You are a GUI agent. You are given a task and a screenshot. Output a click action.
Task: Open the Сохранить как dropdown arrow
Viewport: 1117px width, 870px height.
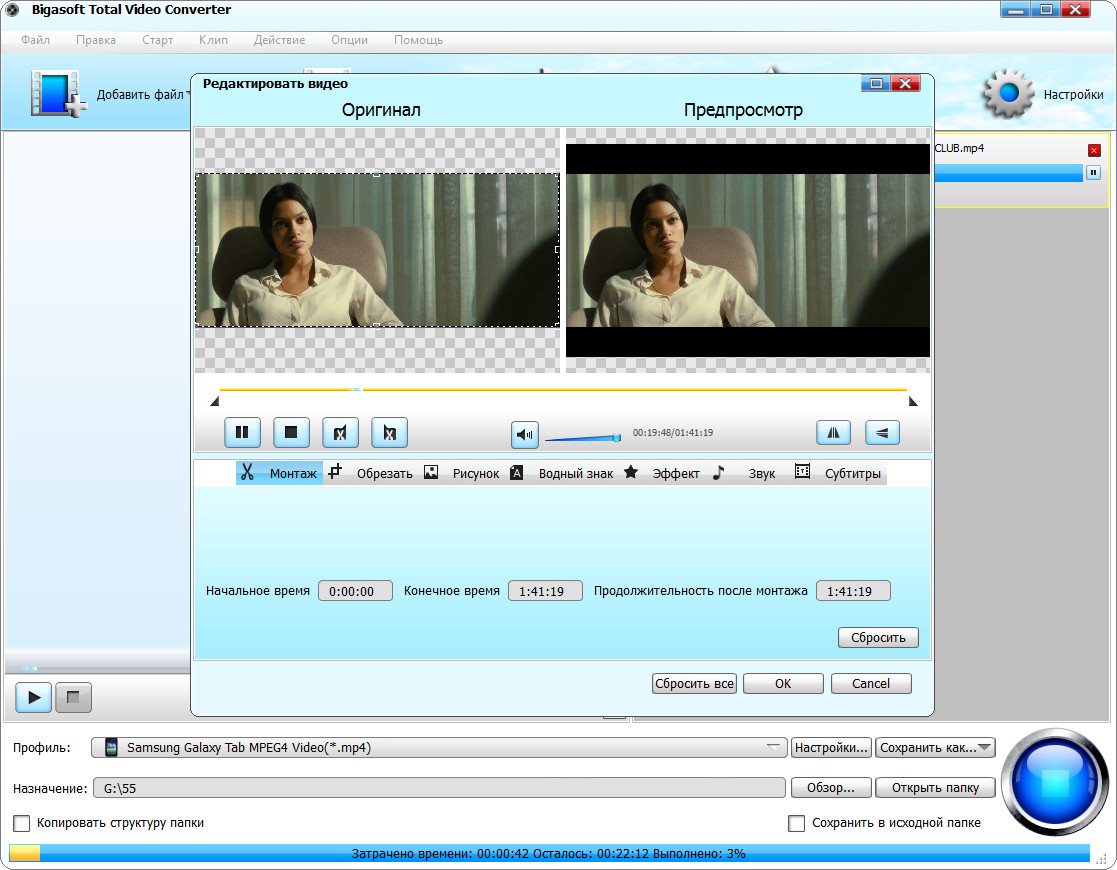point(984,747)
